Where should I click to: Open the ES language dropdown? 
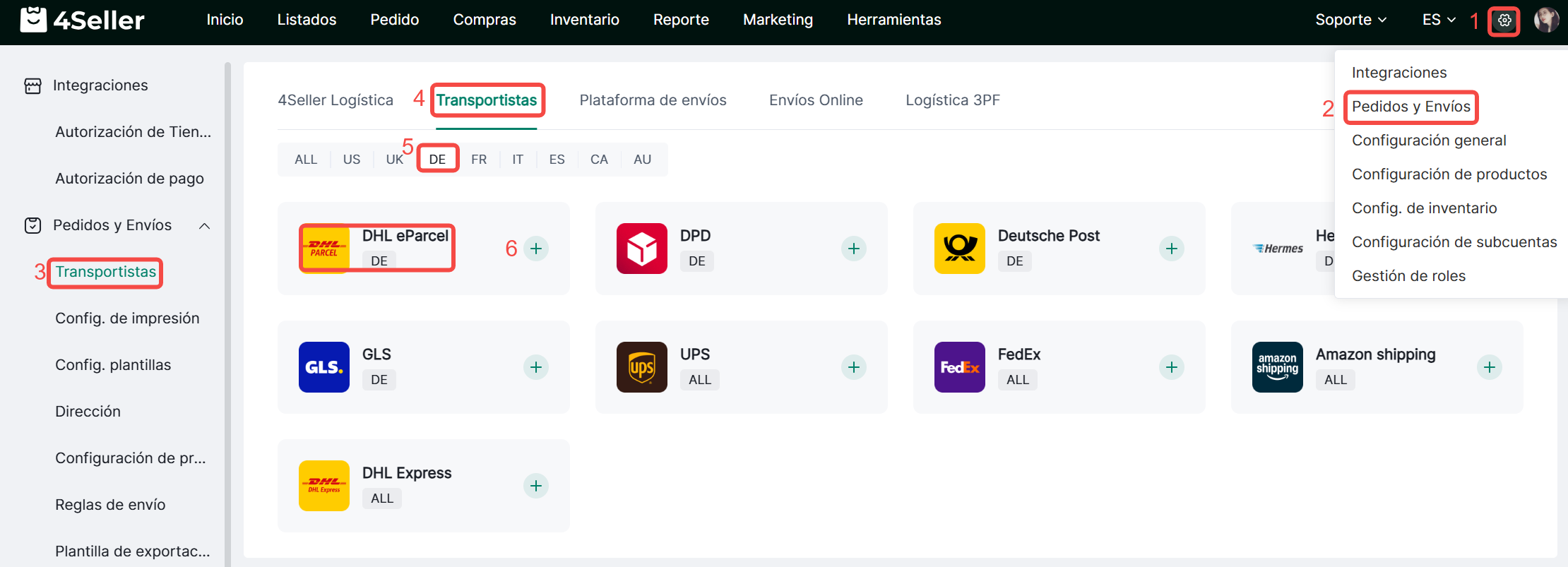(x=1439, y=20)
